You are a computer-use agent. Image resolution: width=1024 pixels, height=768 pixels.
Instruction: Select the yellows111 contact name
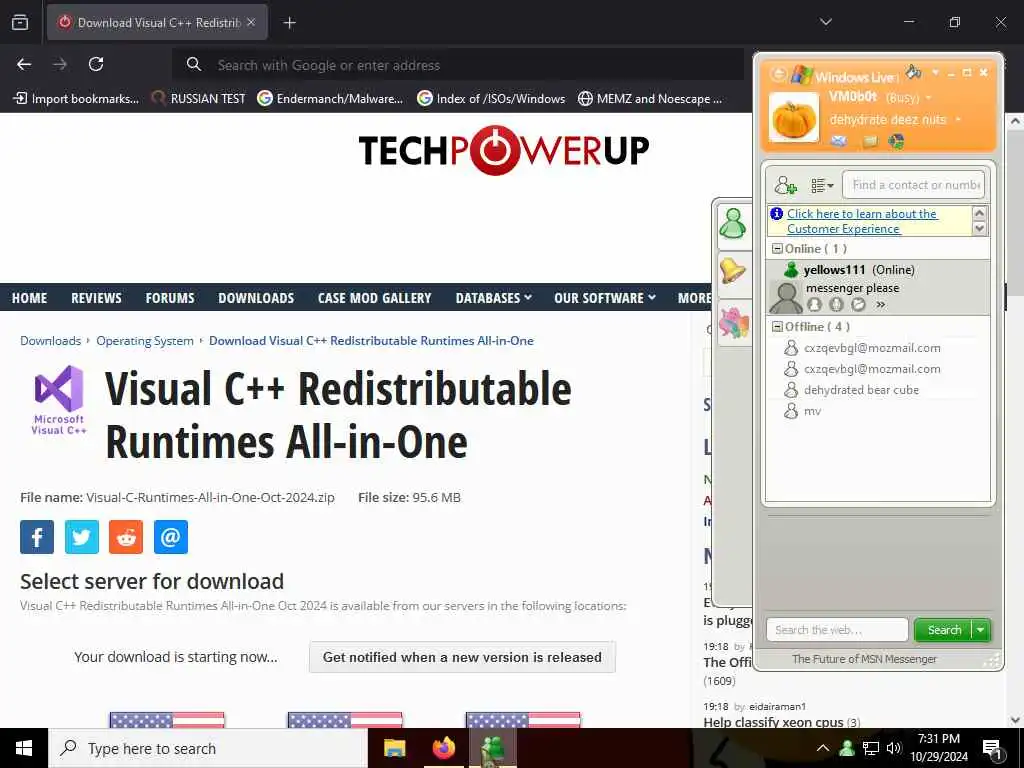(x=834, y=270)
